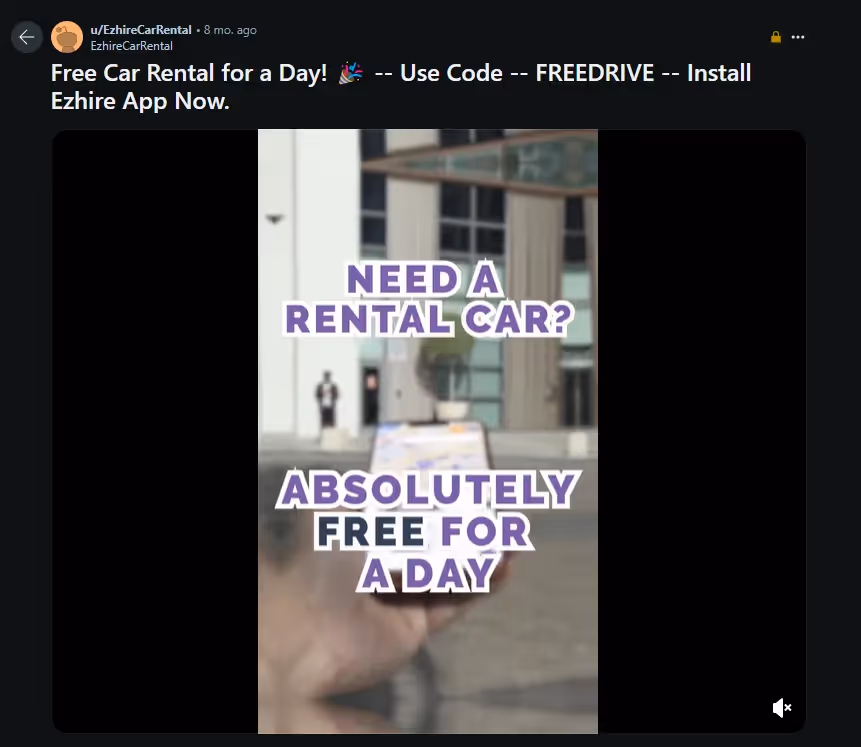Screen dimensions: 861x747
Task: Click the "8 mo. ago" timestamp
Action: [x=230, y=30]
